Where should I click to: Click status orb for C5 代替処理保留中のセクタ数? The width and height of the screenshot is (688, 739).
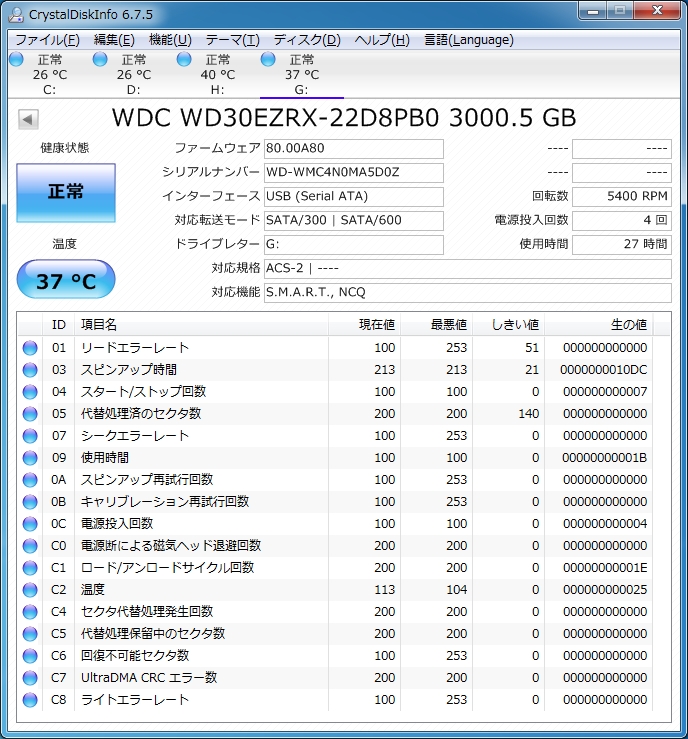coord(30,634)
